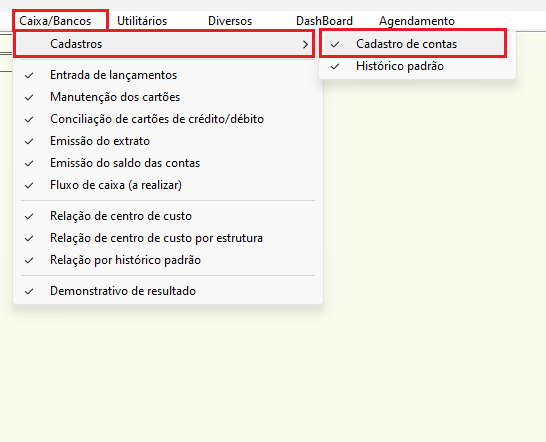546x442 pixels.
Task: Open the Agendamento menu
Action: pyautogui.click(x=417, y=21)
